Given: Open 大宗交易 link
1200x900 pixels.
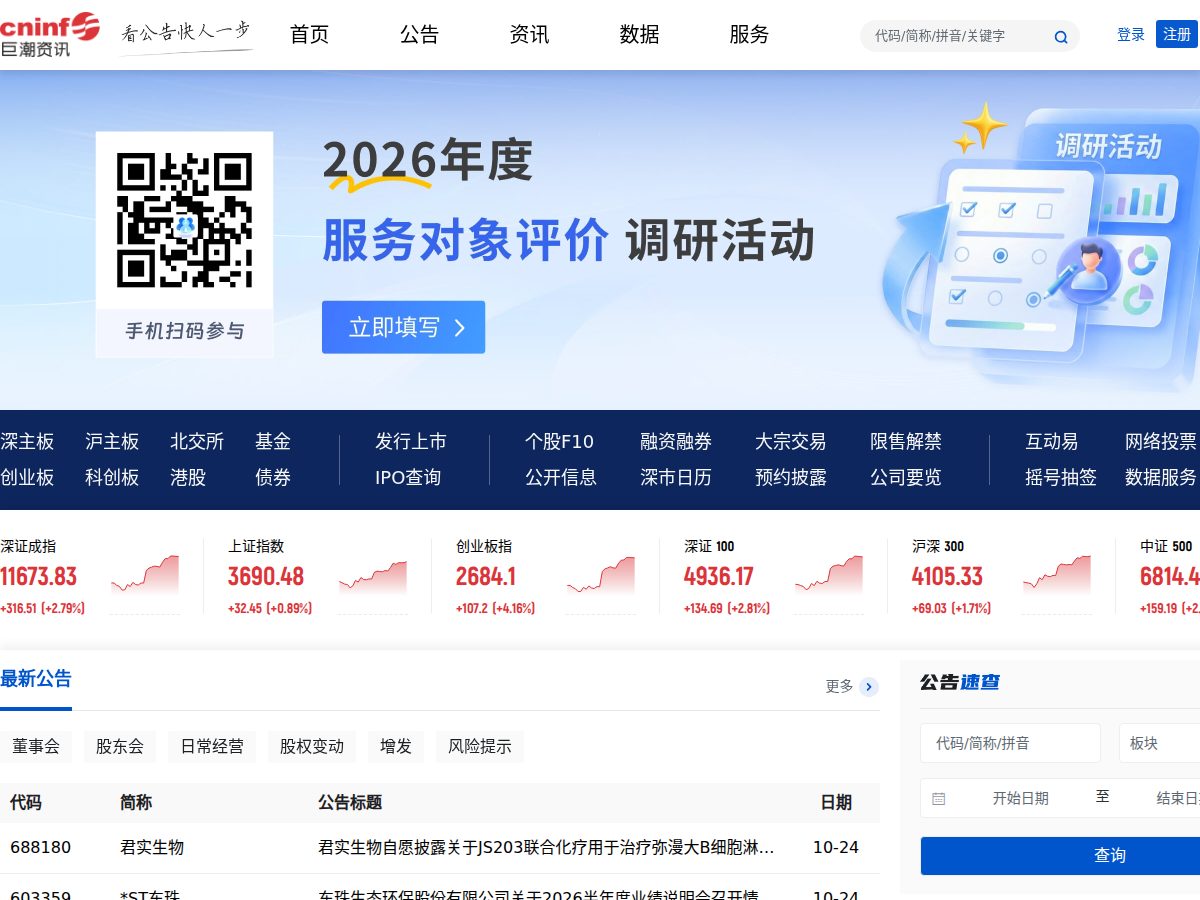Looking at the screenshot, I should [x=791, y=441].
